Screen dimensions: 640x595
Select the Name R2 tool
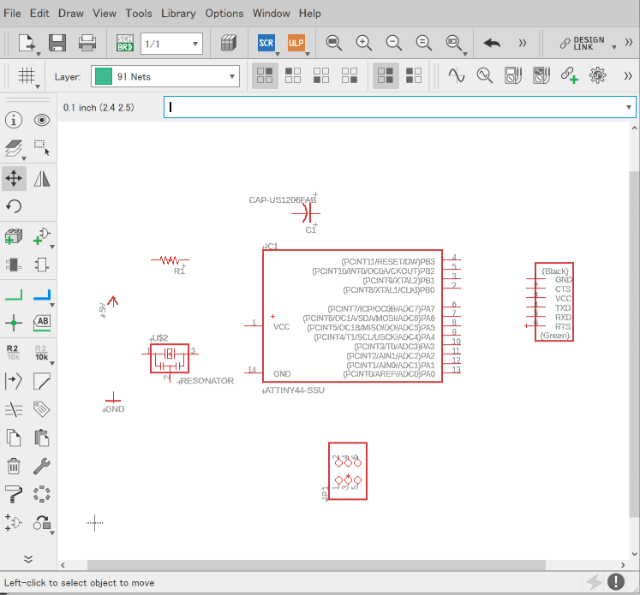click(13, 352)
